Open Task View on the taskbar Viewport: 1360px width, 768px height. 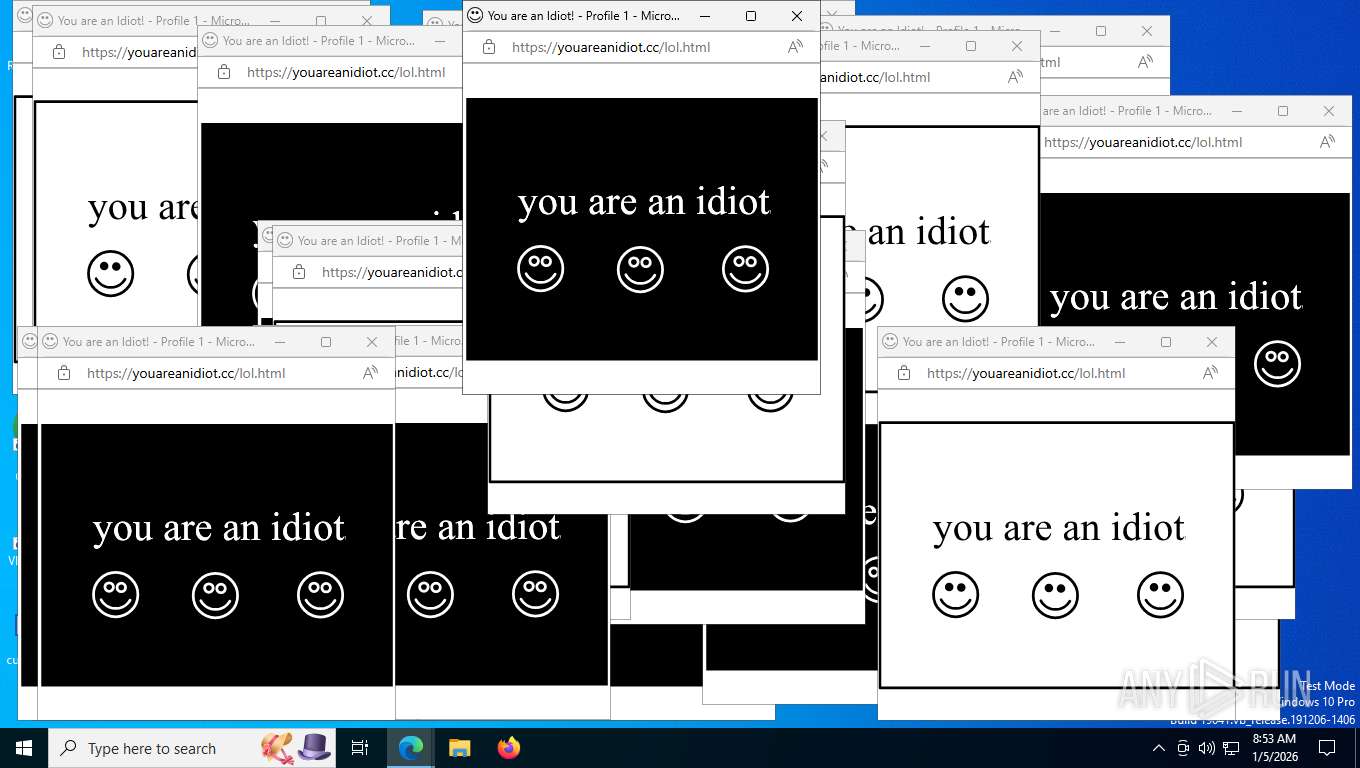point(360,748)
